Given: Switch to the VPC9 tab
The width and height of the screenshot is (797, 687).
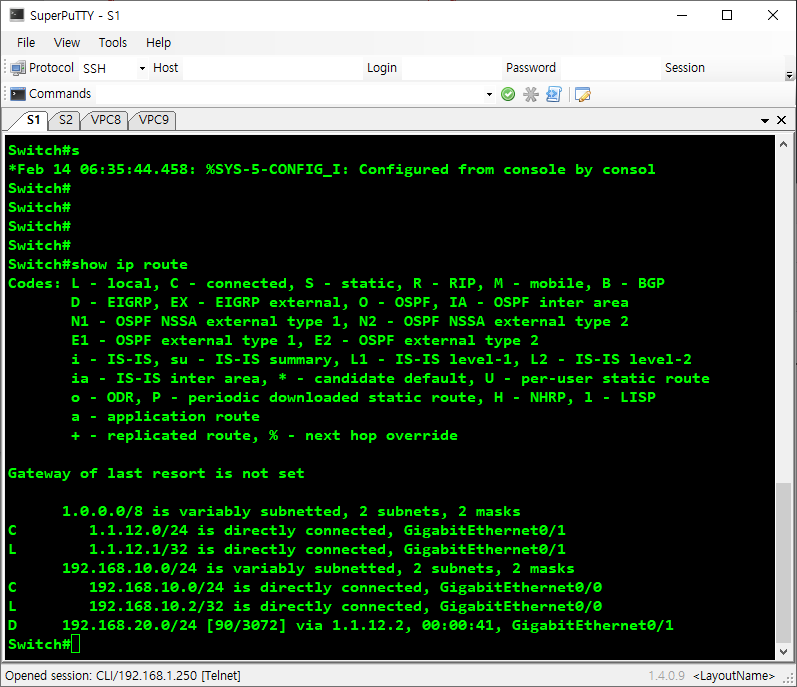Looking at the screenshot, I should 154,120.
